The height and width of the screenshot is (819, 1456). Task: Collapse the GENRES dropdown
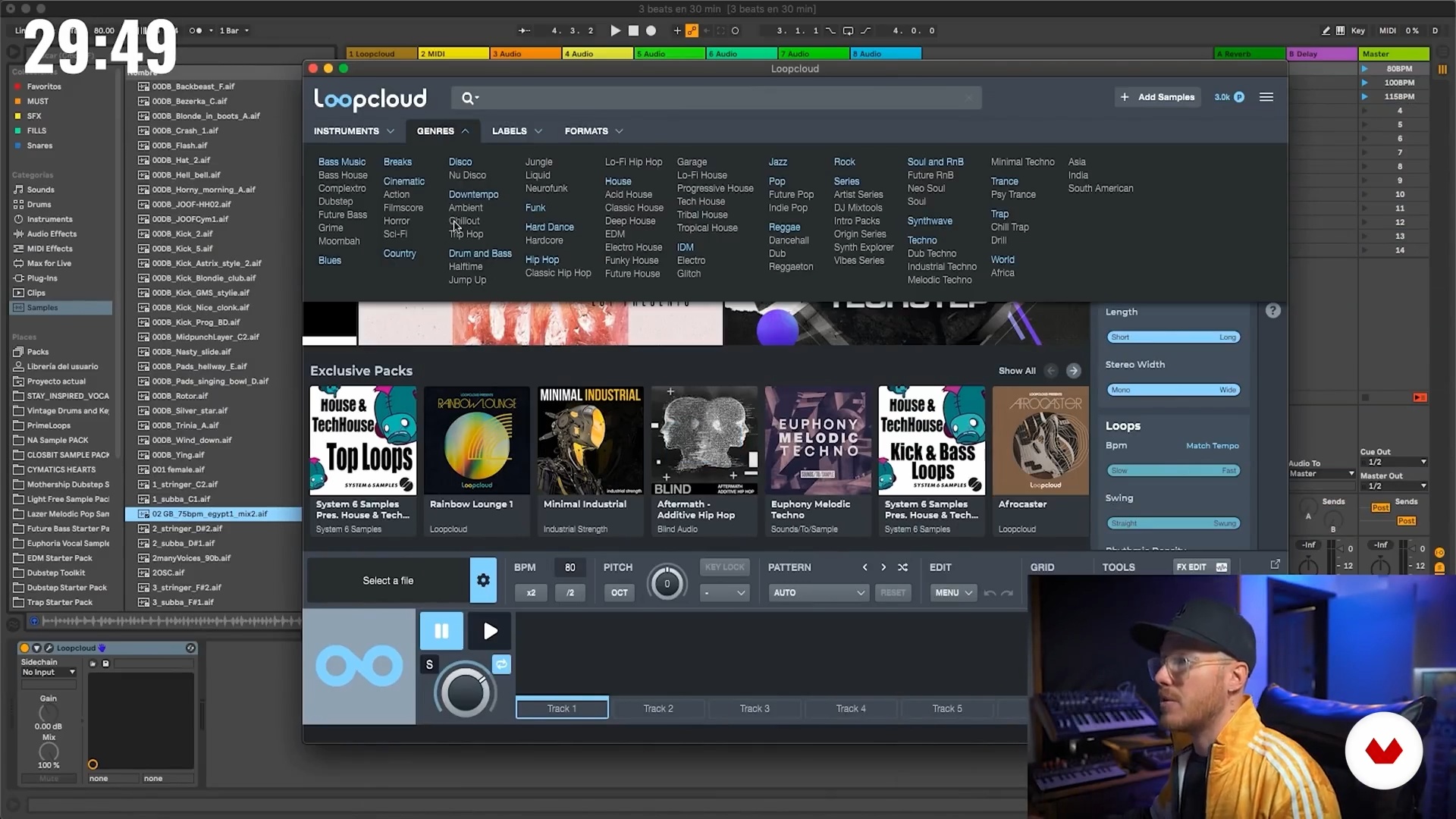pyautogui.click(x=443, y=131)
